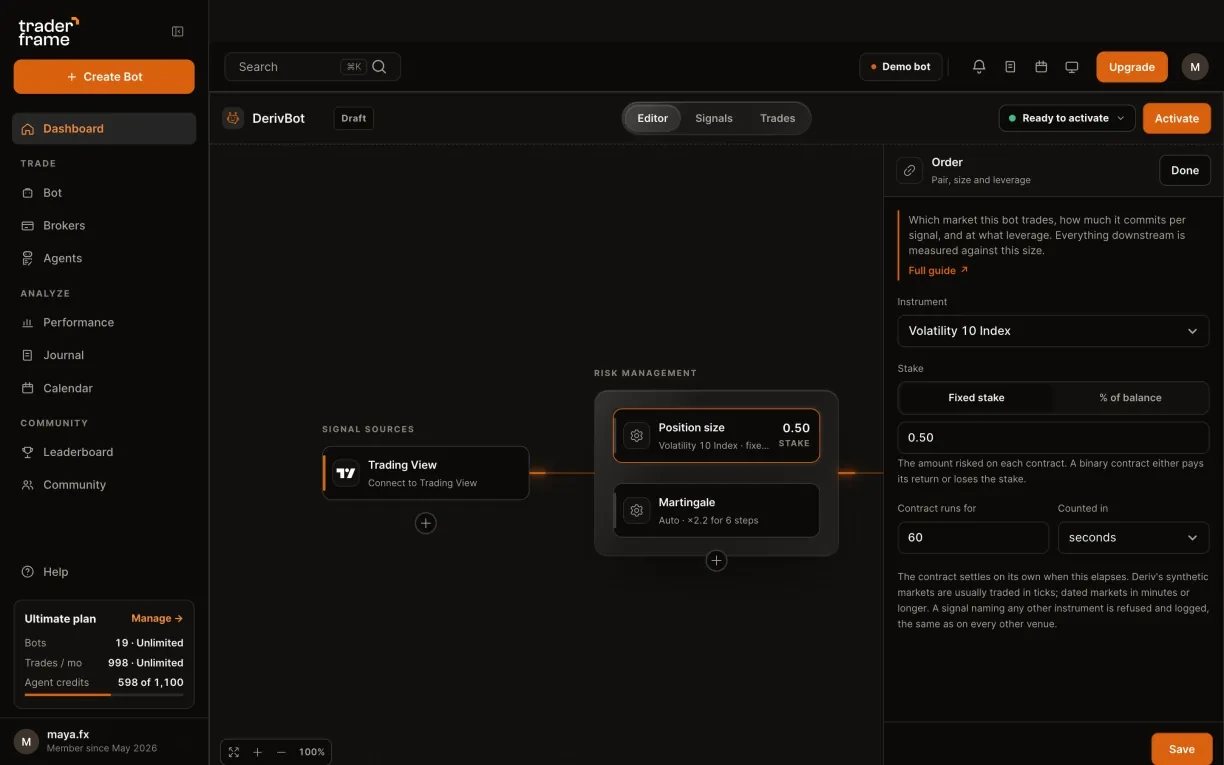Click the search magnifier icon
Screen dimensions: 1224x765
pos(379,67)
